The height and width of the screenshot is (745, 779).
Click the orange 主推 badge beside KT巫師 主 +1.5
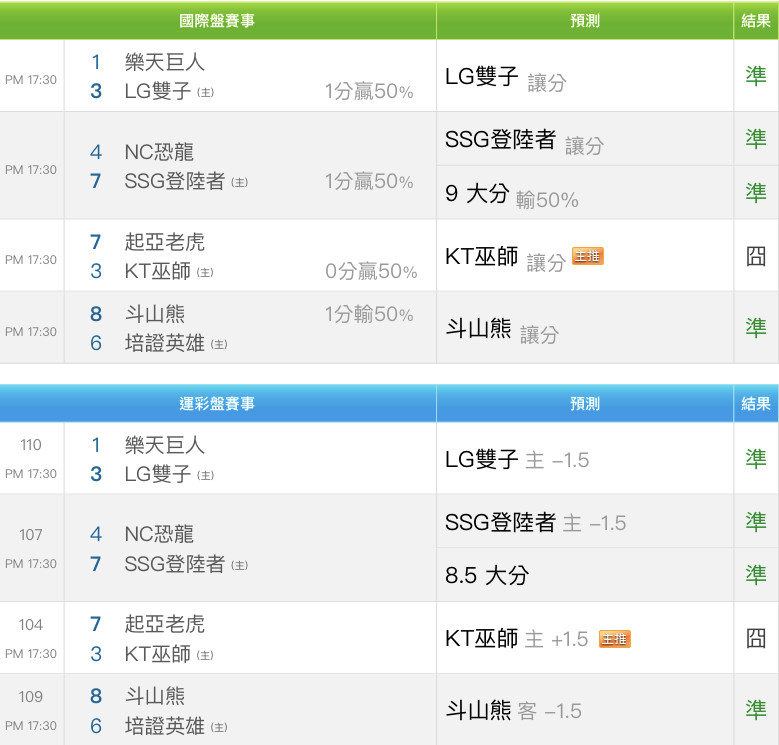[x=615, y=639]
